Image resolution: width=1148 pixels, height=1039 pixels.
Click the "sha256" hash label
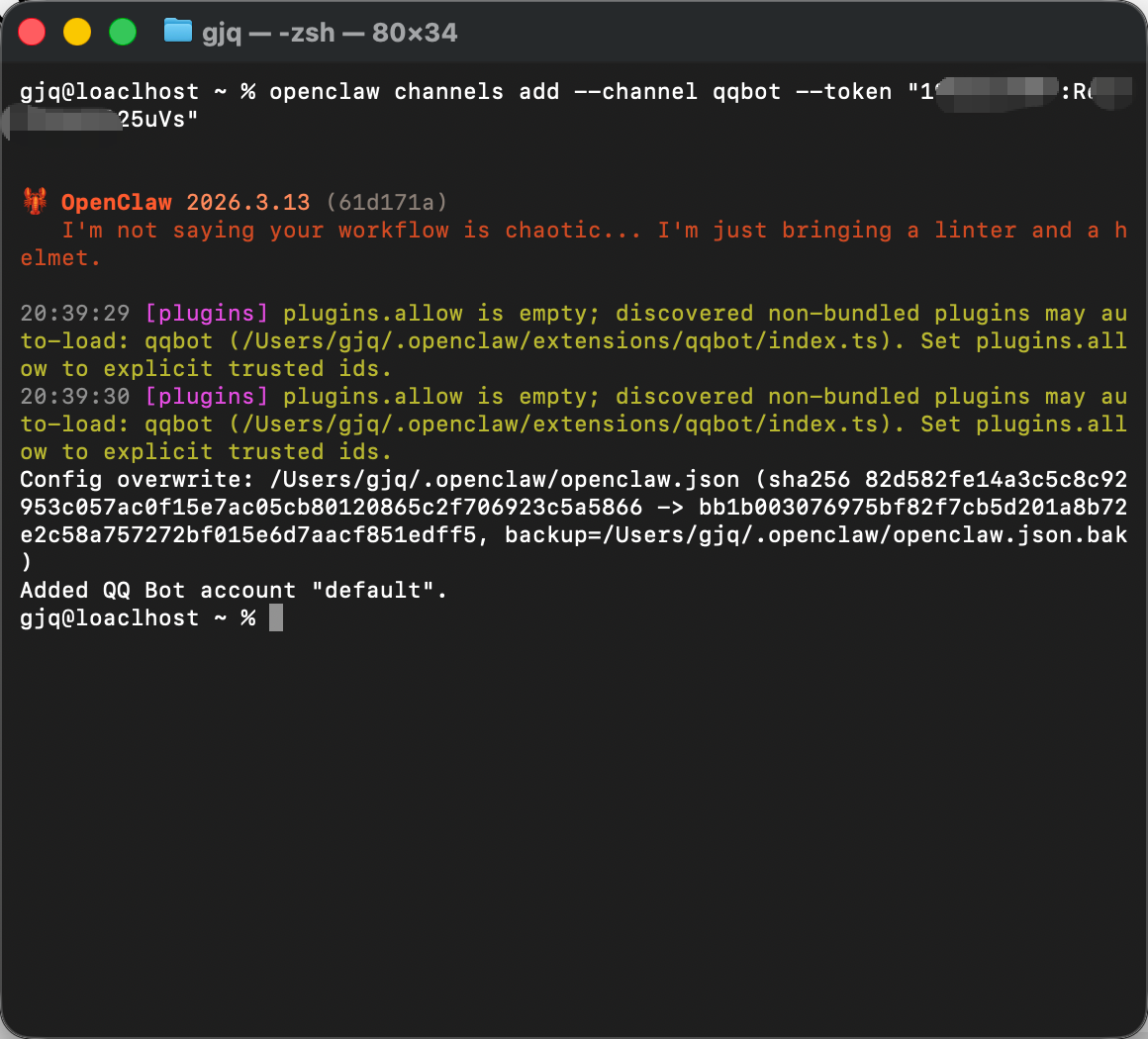point(809,480)
